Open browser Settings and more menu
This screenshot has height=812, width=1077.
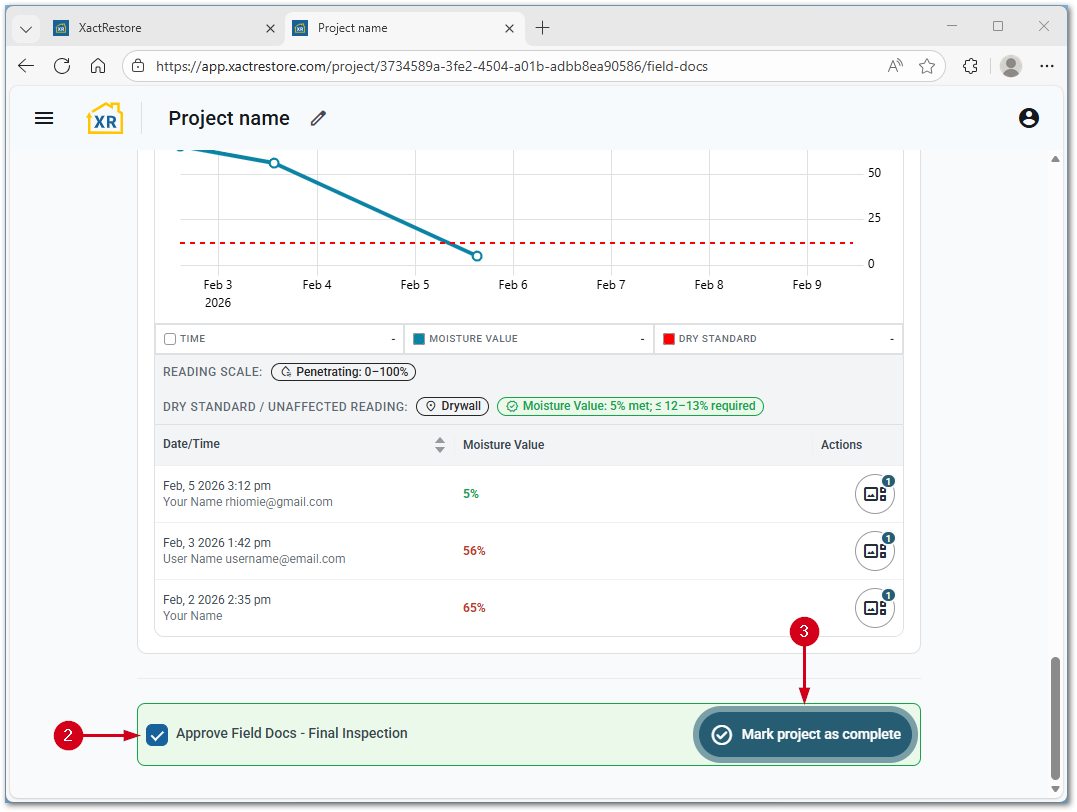[x=1047, y=66]
